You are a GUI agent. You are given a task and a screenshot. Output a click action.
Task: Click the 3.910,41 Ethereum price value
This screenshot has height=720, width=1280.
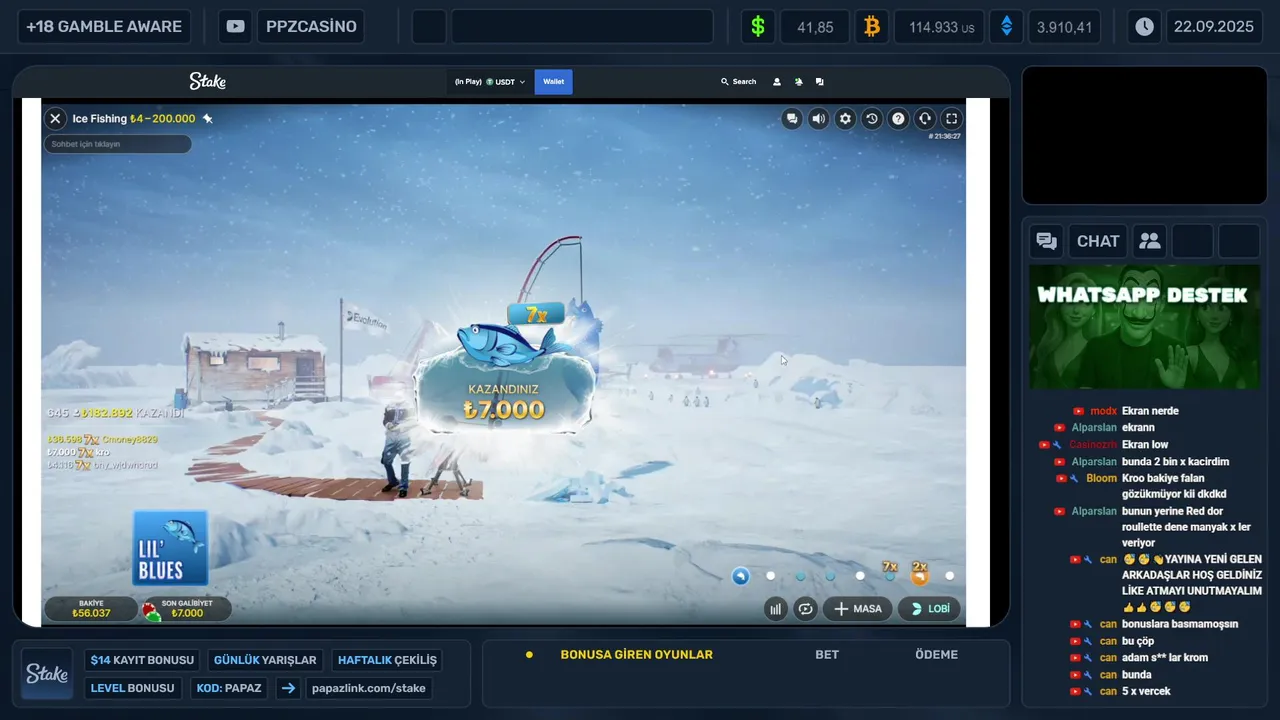[1065, 27]
